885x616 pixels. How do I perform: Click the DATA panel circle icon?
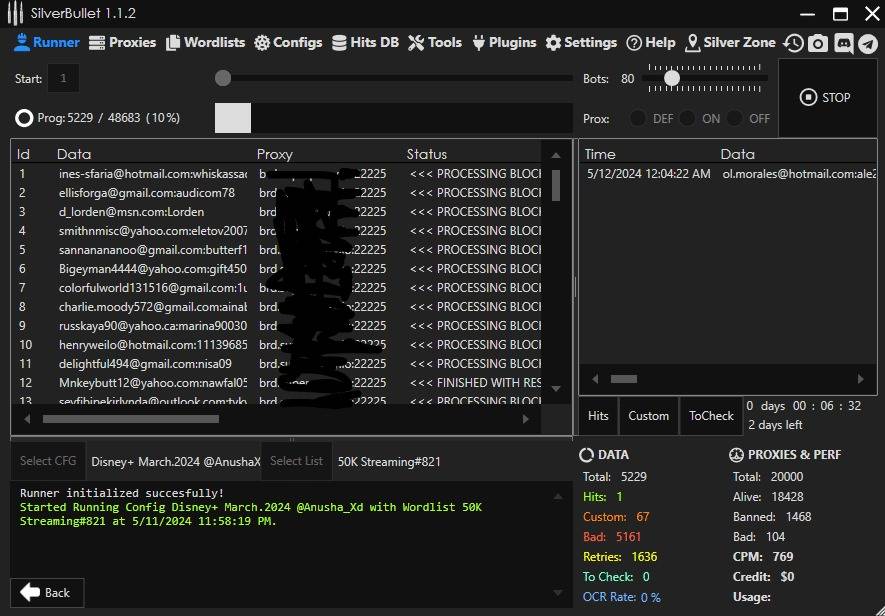[586, 455]
